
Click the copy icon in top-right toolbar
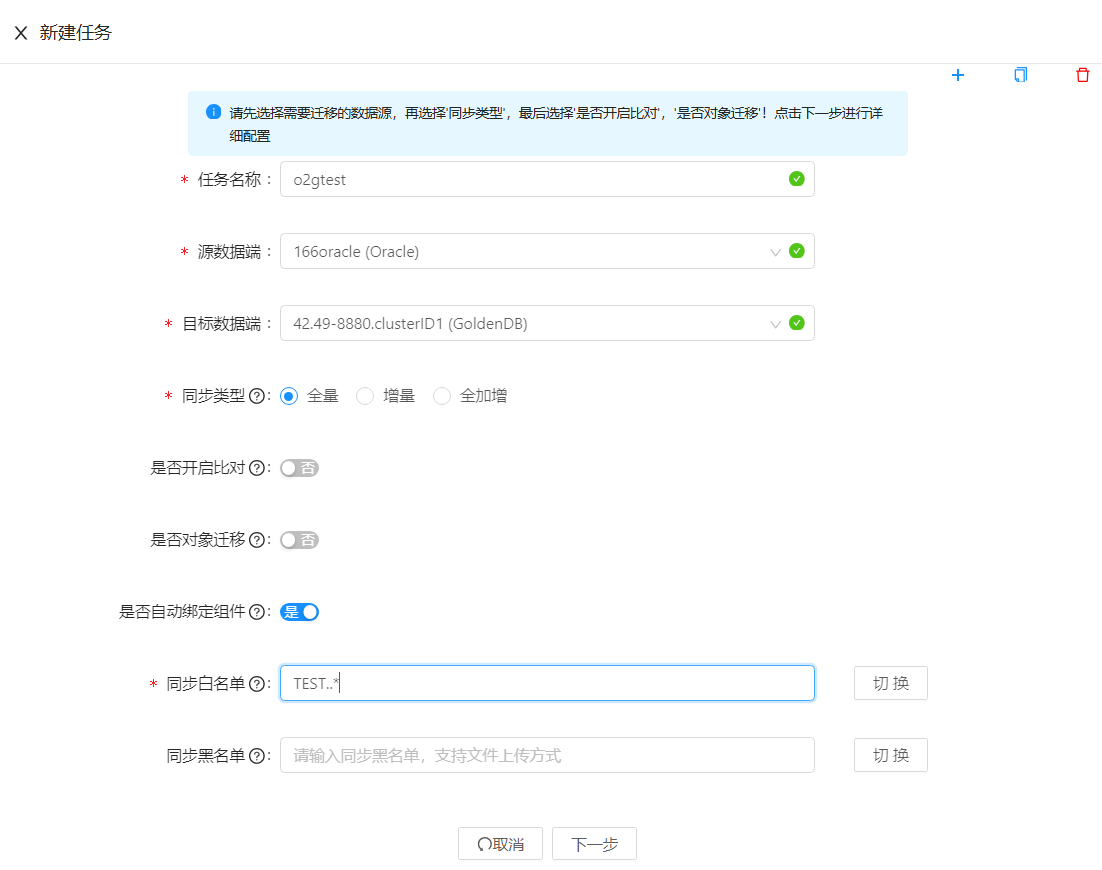point(1020,74)
